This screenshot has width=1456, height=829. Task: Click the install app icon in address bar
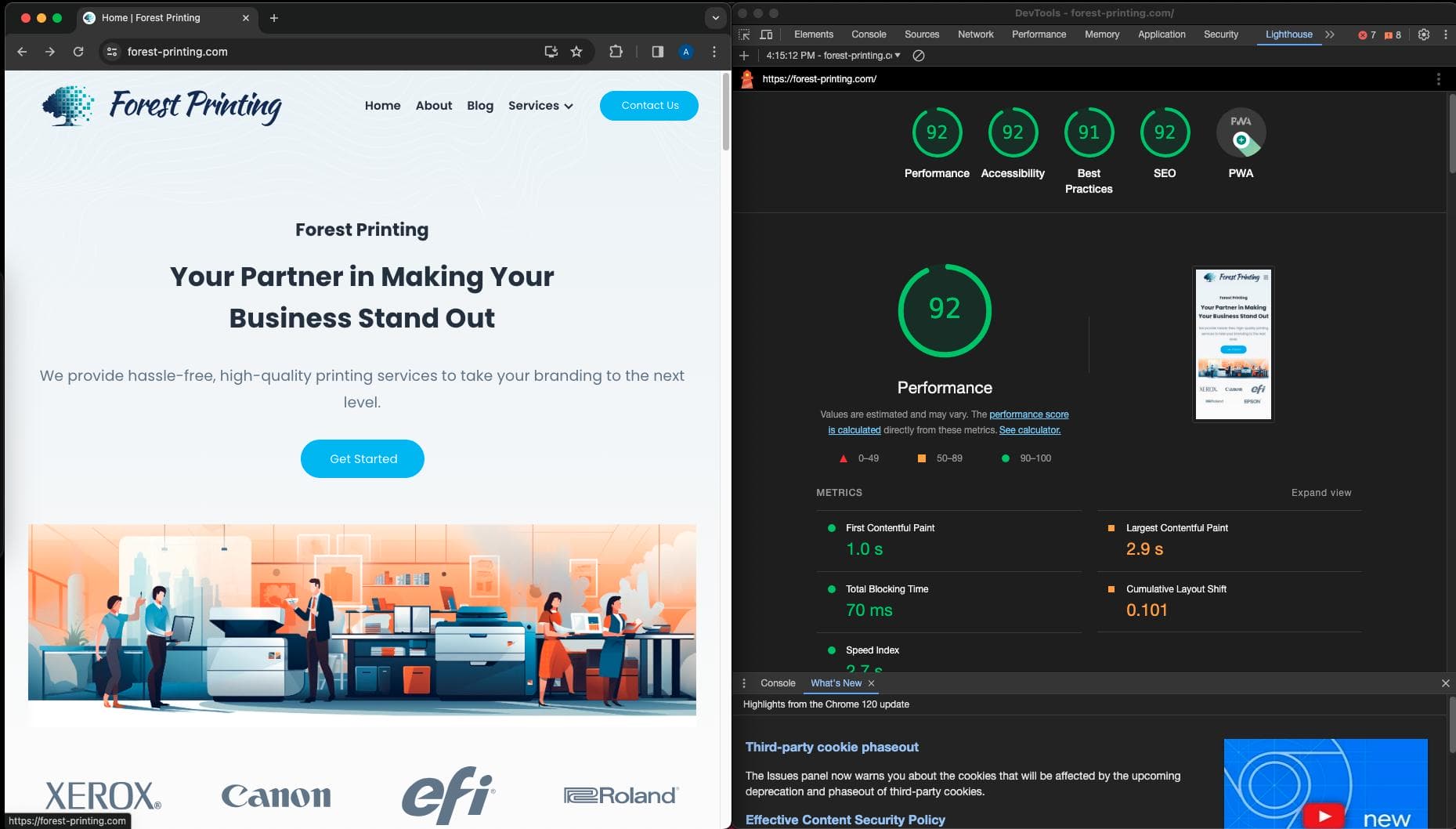point(551,52)
